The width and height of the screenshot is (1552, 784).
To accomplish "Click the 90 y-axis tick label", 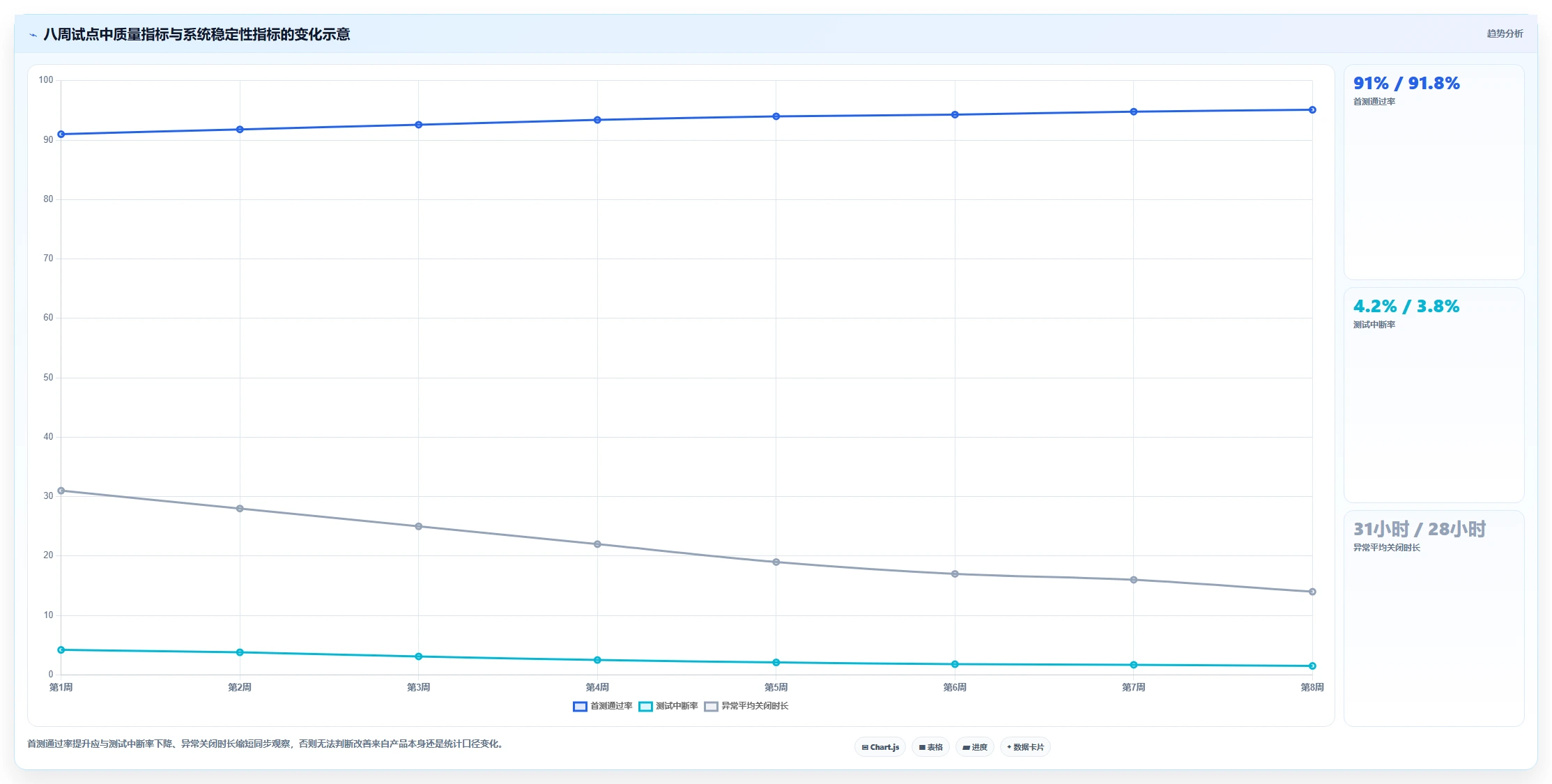I will [x=48, y=140].
